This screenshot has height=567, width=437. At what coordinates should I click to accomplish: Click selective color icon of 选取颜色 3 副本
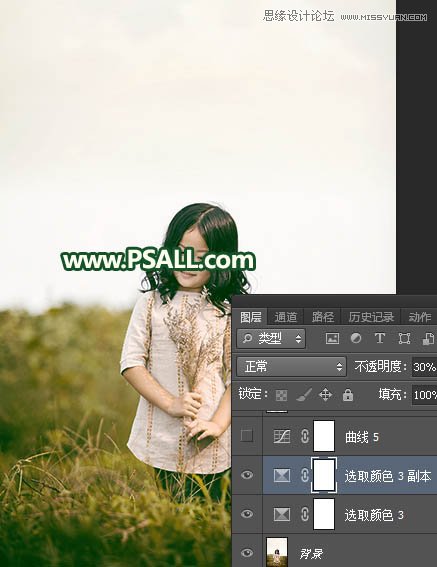coord(282,476)
